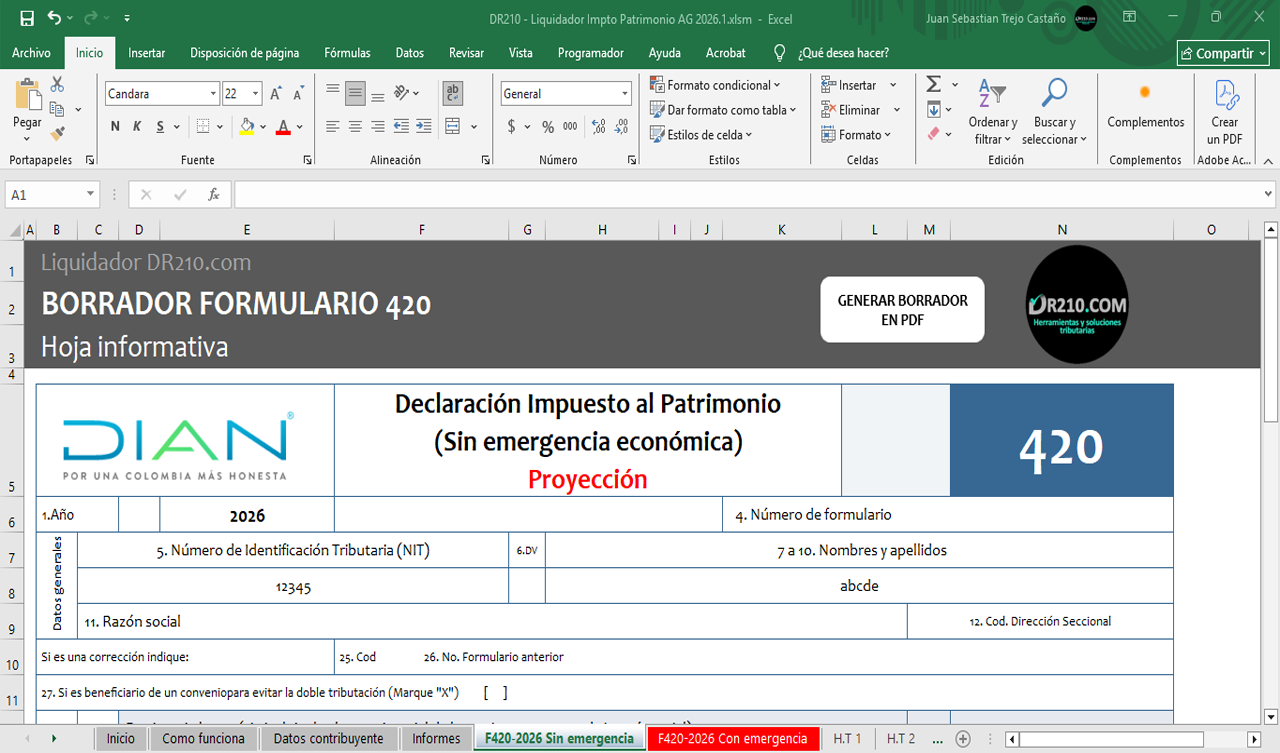Toggle bold formatting (N)

pyautogui.click(x=115, y=127)
